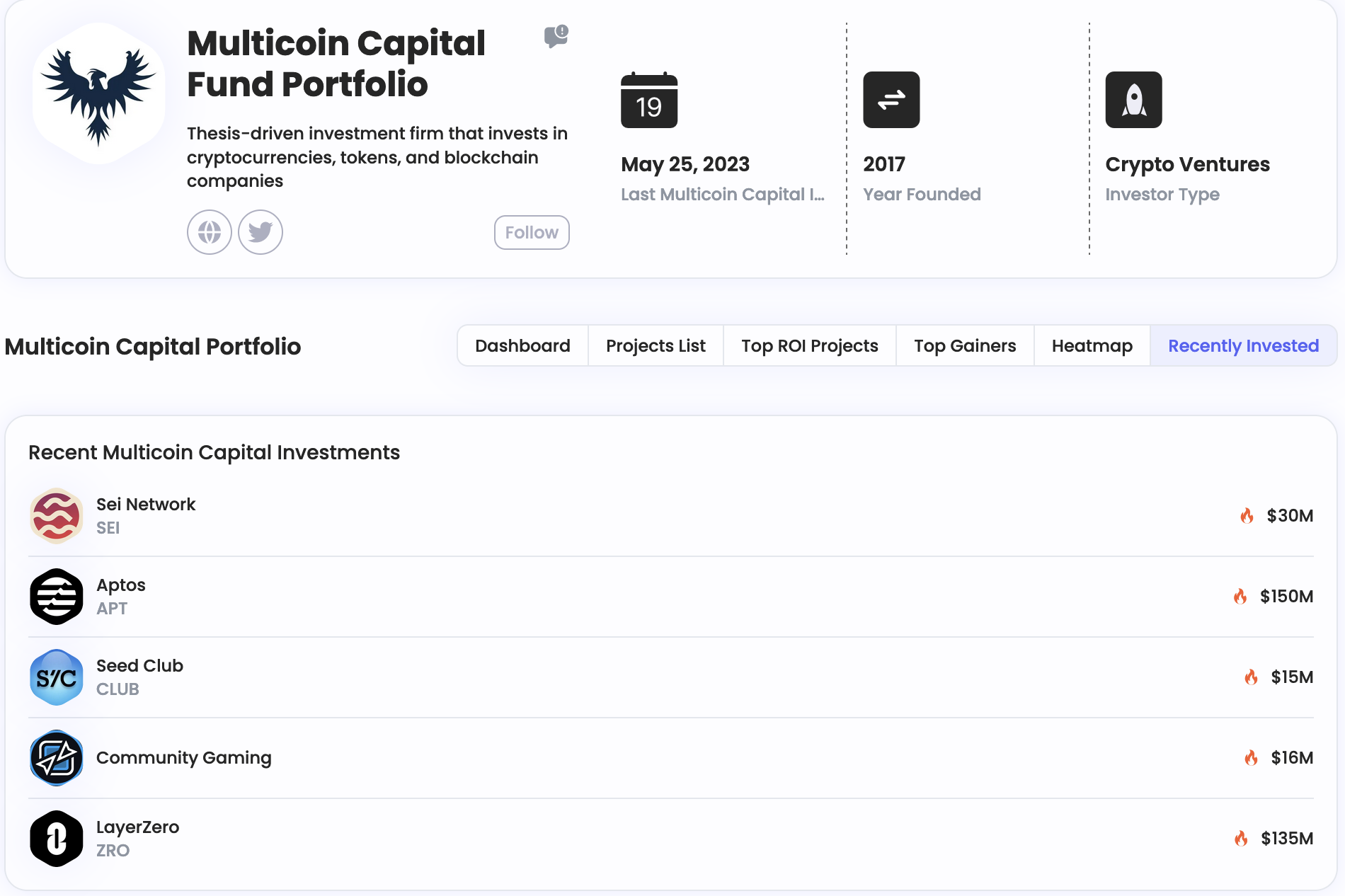Click the $16M investment amount
This screenshot has height=896, width=1345.
1292,757
